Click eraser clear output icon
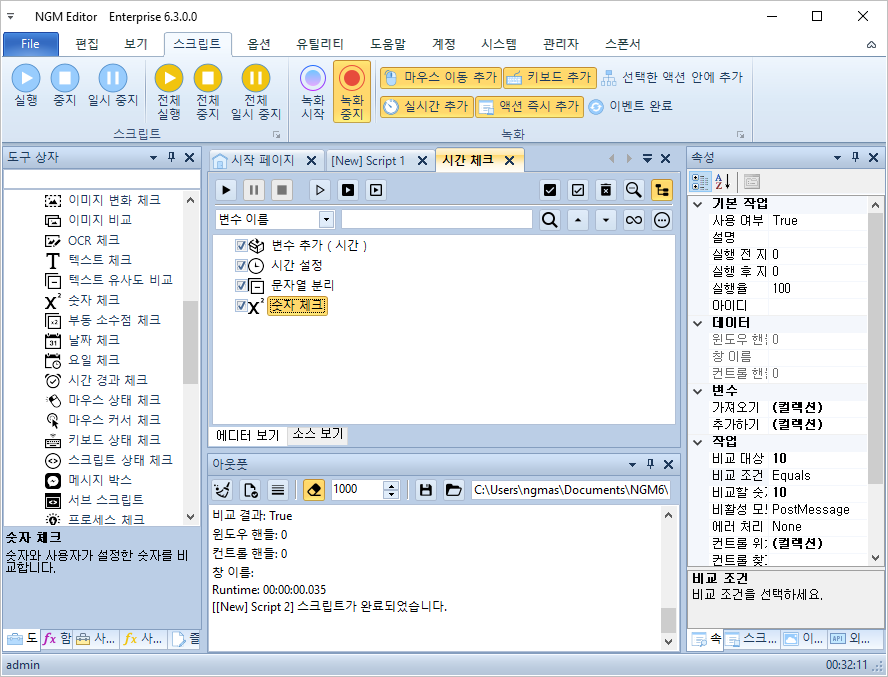Screen dimensions: 888x677 (x=314, y=490)
